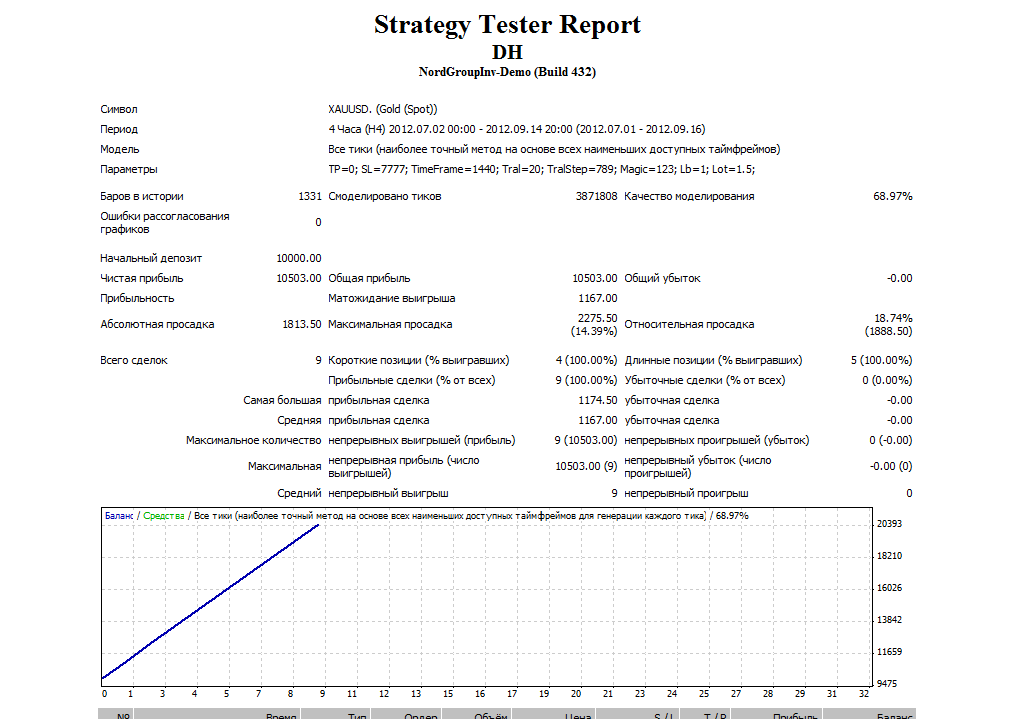The image size is (1013, 719).
Task: Click the long positions value 5 (100.00%)
Action: [x=882, y=360]
